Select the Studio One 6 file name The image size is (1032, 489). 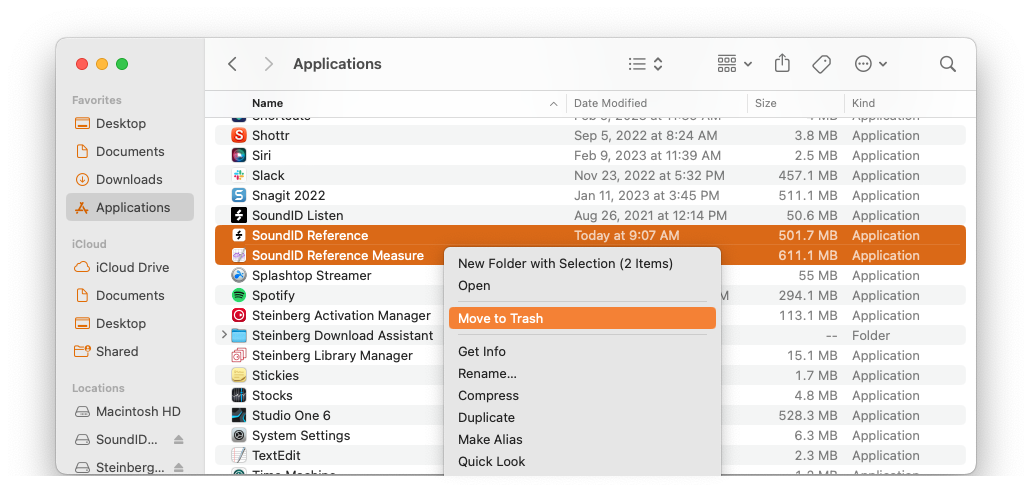[291, 415]
